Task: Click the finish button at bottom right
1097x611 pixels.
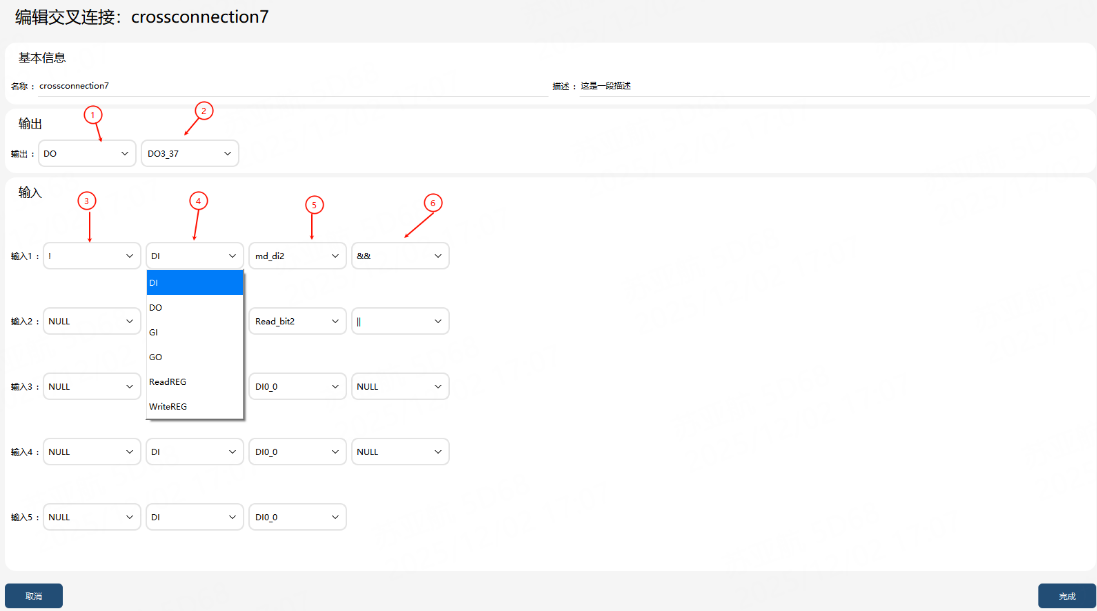Action: click(1067, 596)
